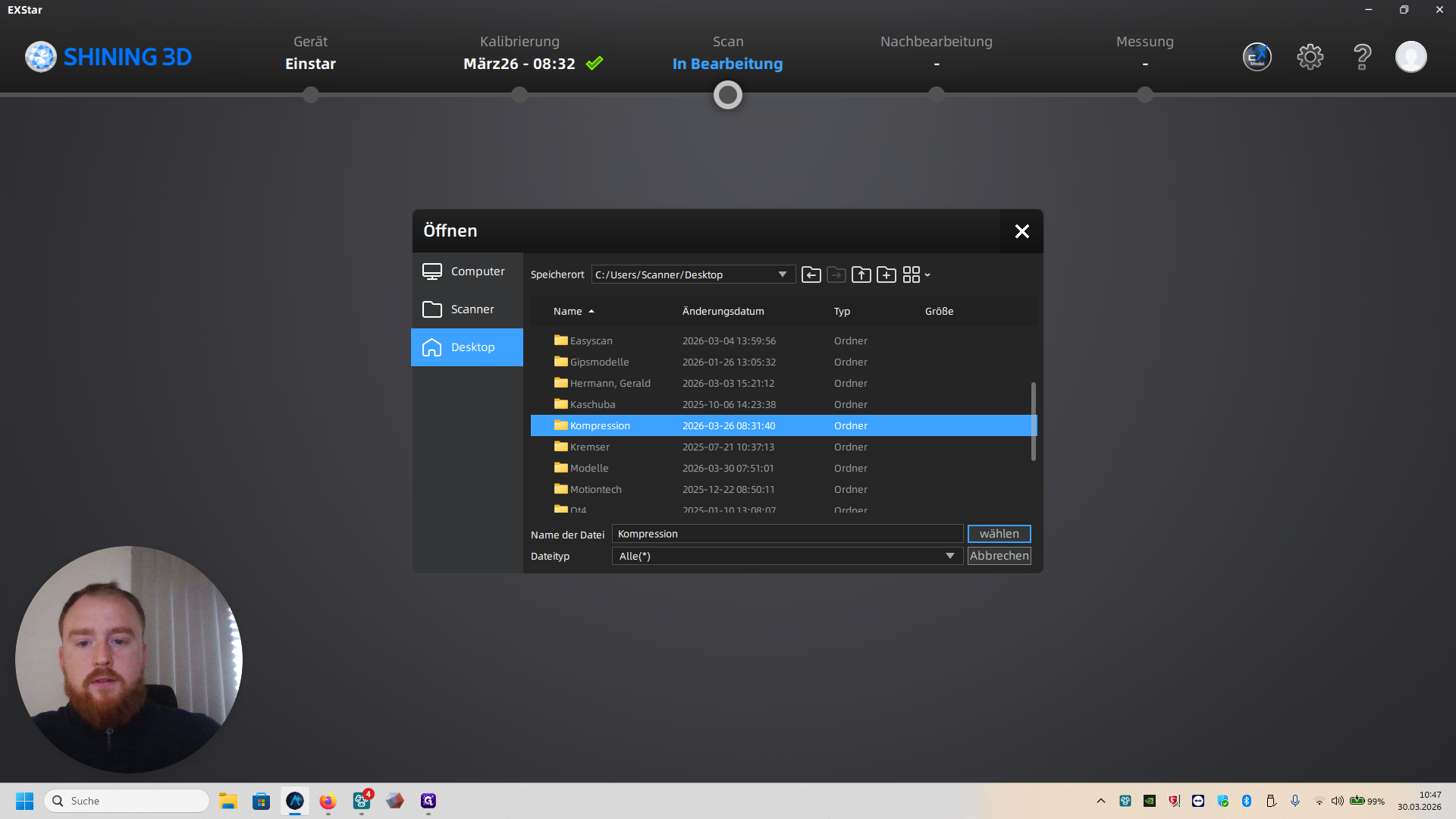Open the view mode grid icon
The height and width of the screenshot is (819, 1456).
[912, 275]
